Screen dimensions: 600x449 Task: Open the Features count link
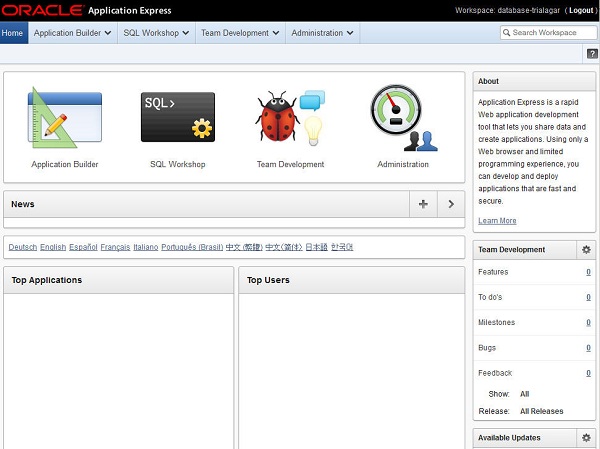588,272
